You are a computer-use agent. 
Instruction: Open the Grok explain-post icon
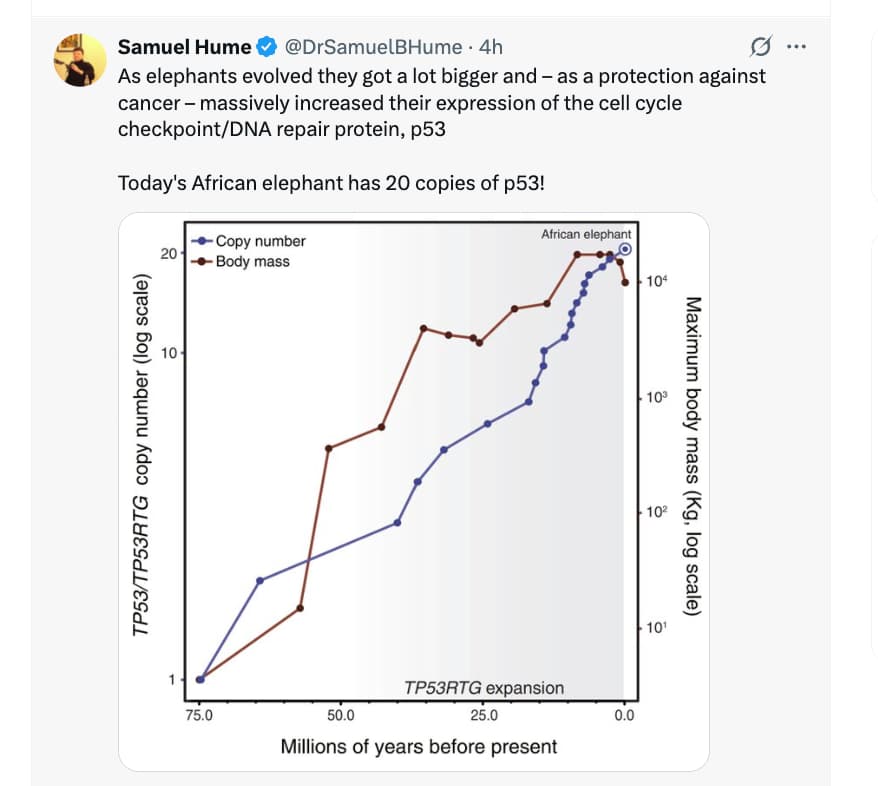point(760,47)
